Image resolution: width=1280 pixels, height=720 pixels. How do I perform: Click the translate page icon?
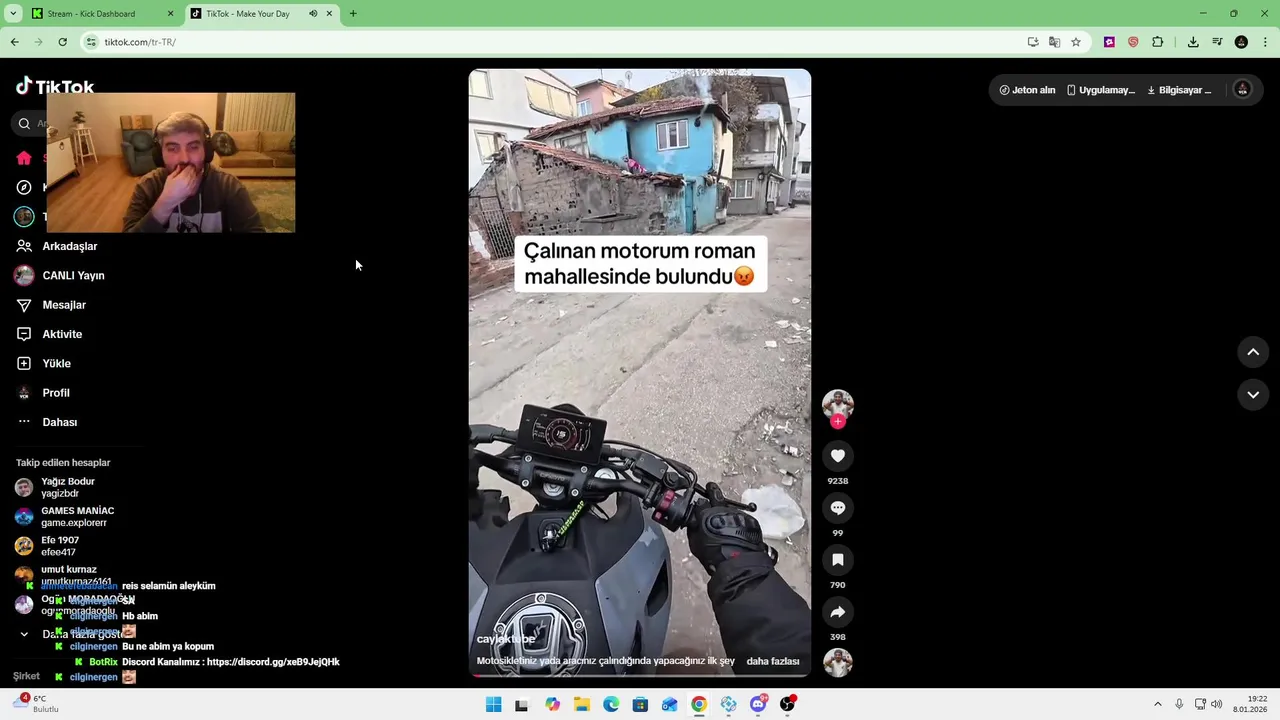[1054, 42]
